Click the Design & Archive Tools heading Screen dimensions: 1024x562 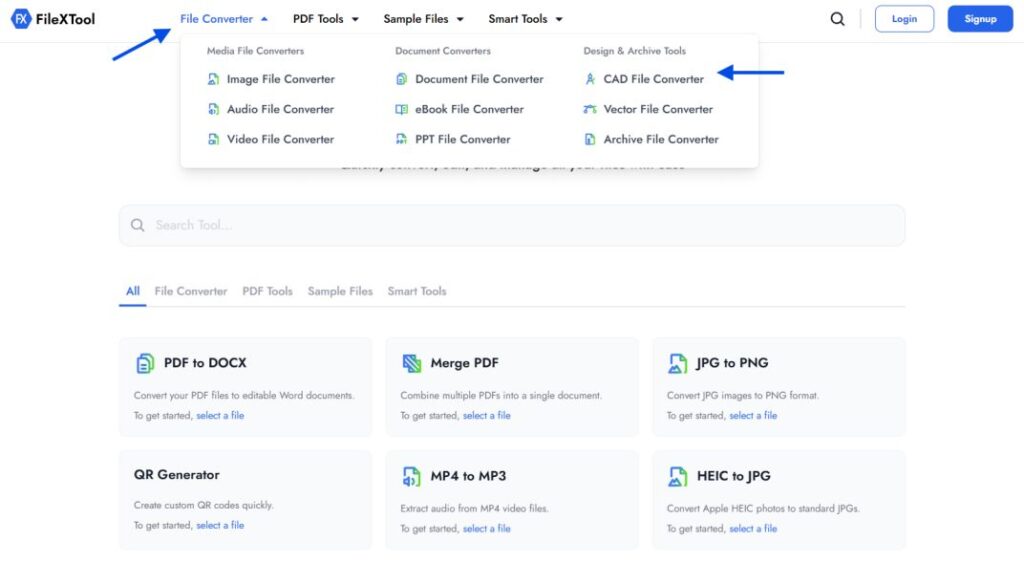coord(634,51)
